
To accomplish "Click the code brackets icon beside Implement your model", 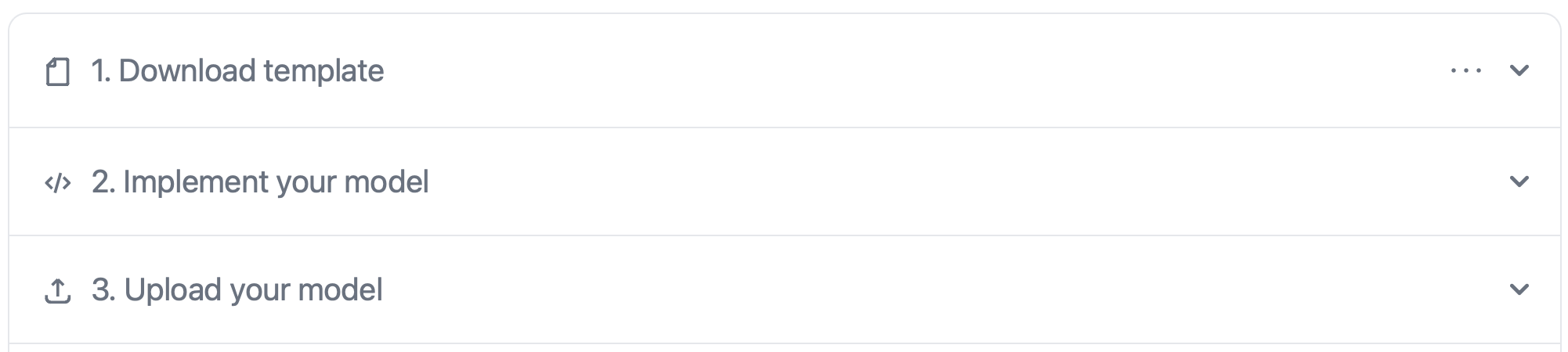I will pos(58,182).
